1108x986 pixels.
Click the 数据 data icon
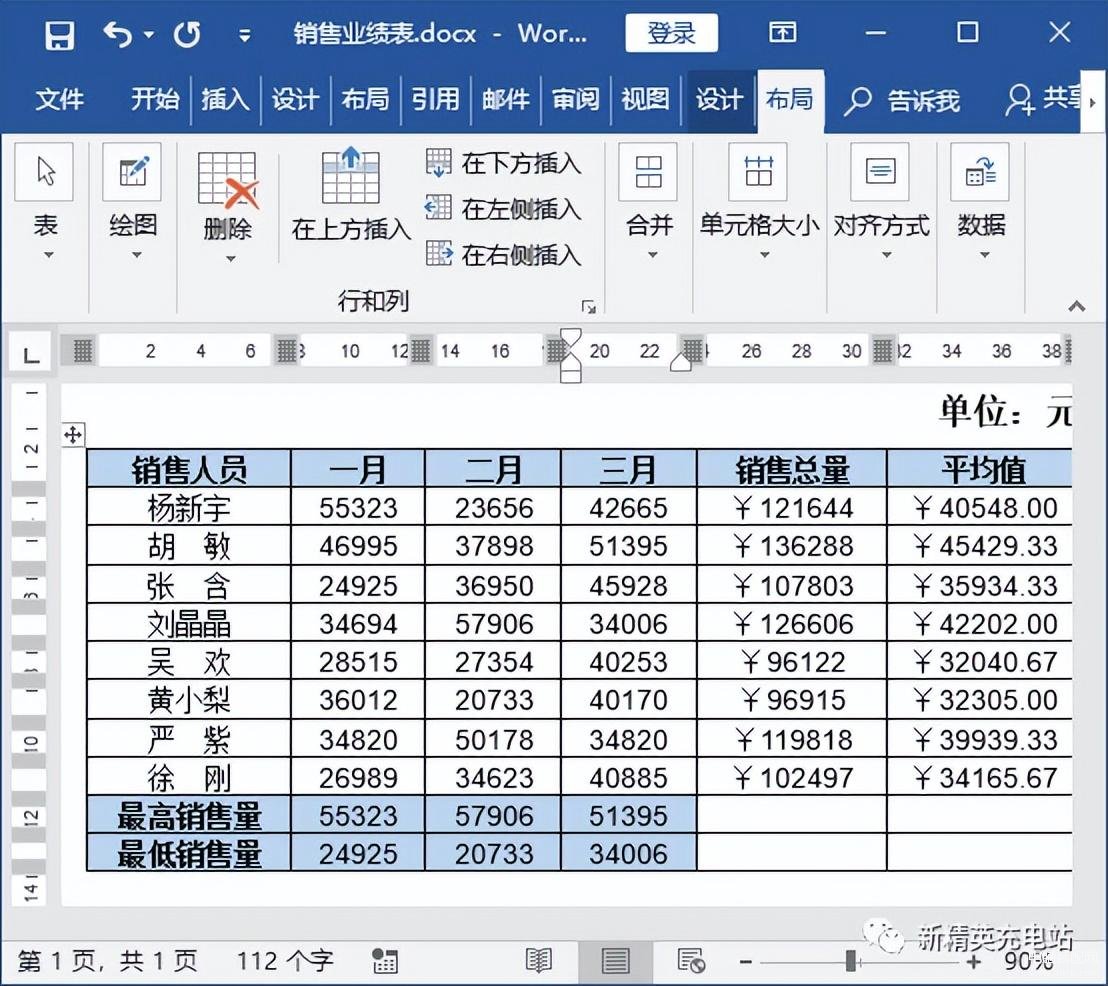pyautogui.click(x=980, y=172)
